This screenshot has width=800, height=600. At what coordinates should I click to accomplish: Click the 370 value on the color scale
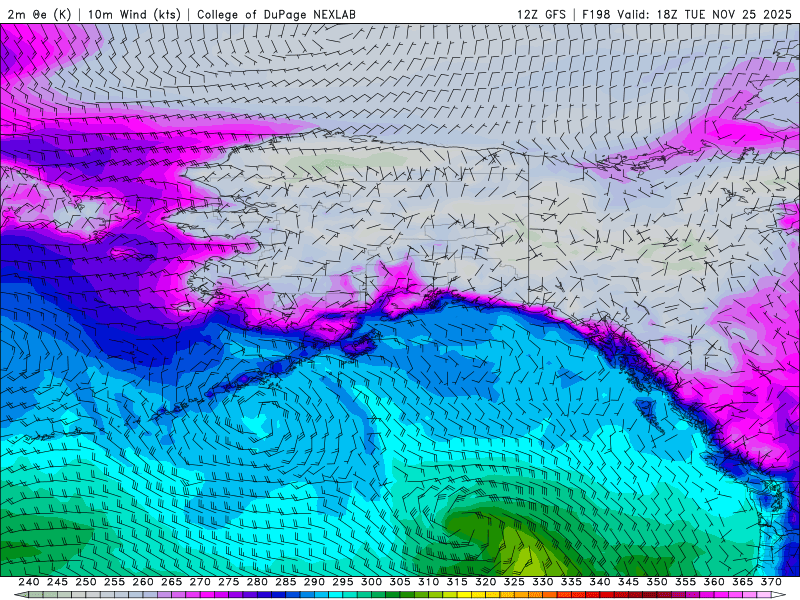click(771, 582)
